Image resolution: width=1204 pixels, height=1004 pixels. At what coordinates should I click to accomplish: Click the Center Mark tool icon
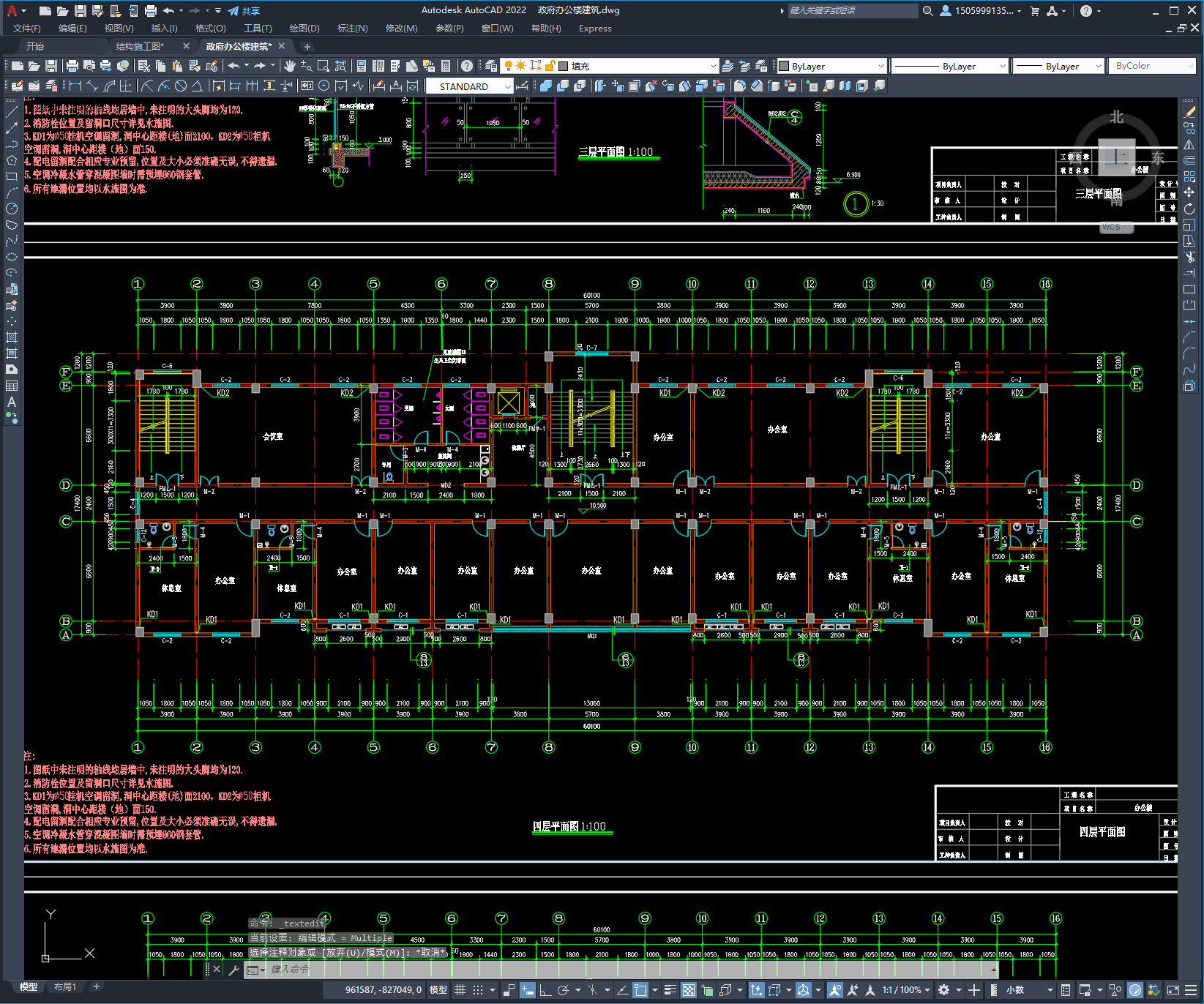[x=324, y=86]
